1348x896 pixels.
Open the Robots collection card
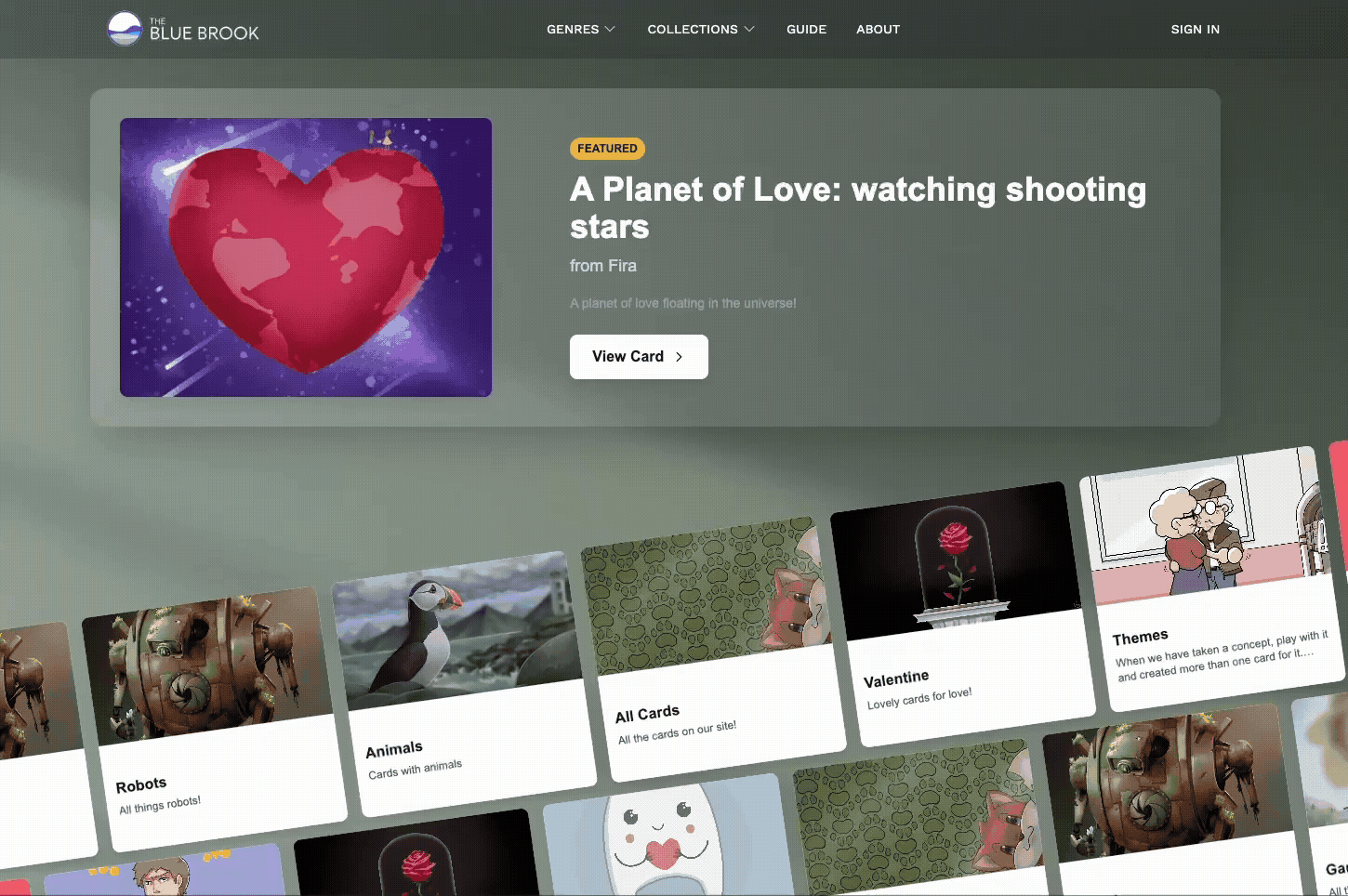click(x=214, y=716)
